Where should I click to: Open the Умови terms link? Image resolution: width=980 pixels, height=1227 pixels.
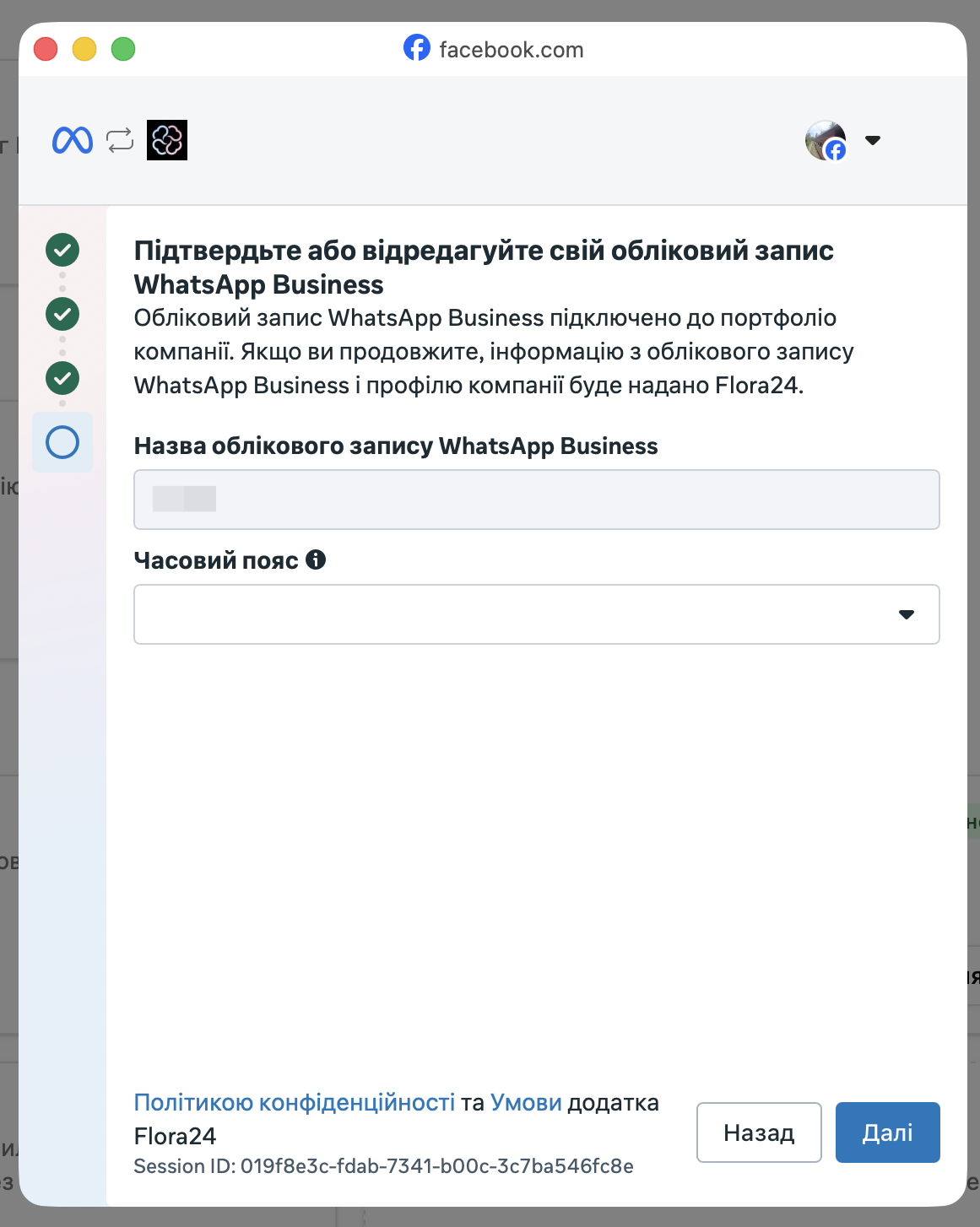tap(526, 1102)
